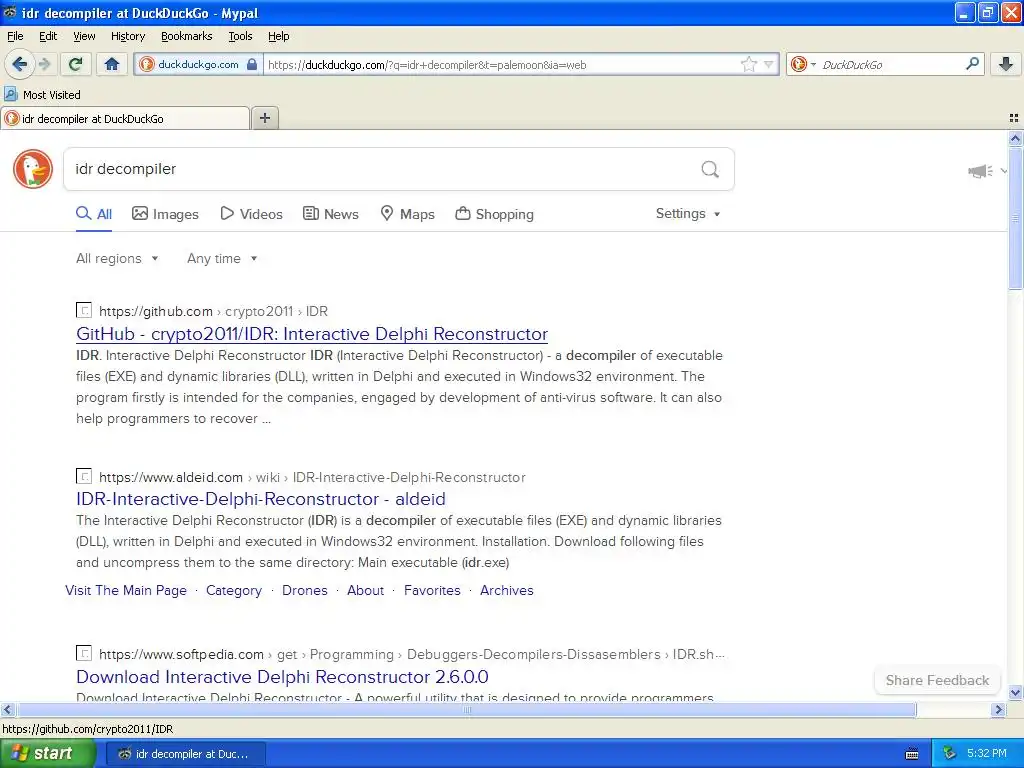Click the duckduckgo.com site identity icon
Viewport: 1024px width, 768px height.
(147, 64)
